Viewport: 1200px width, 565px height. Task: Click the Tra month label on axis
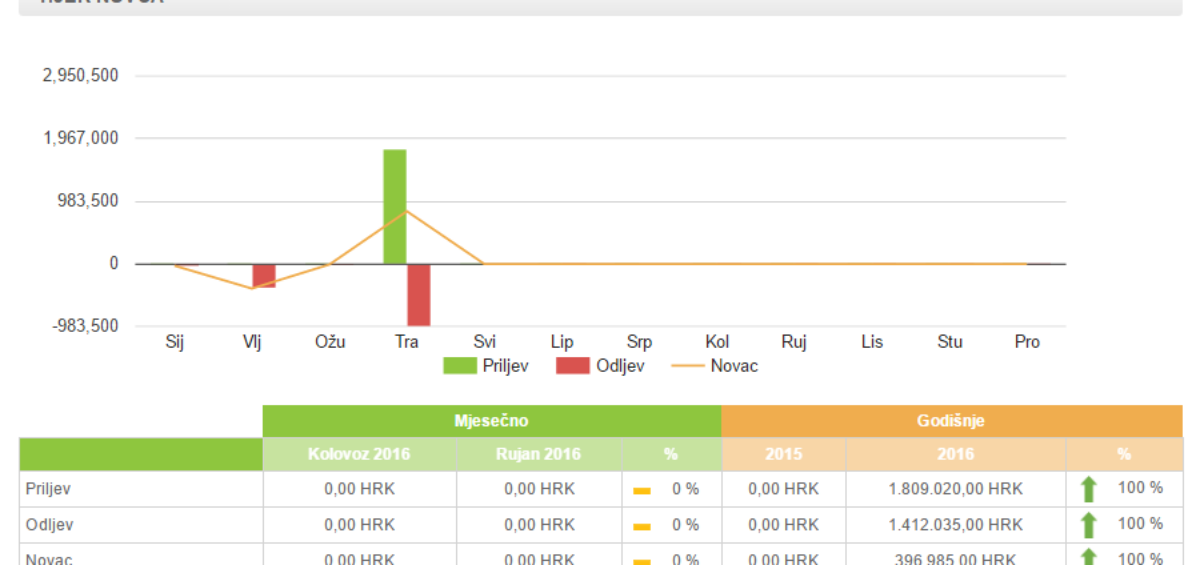point(406,342)
